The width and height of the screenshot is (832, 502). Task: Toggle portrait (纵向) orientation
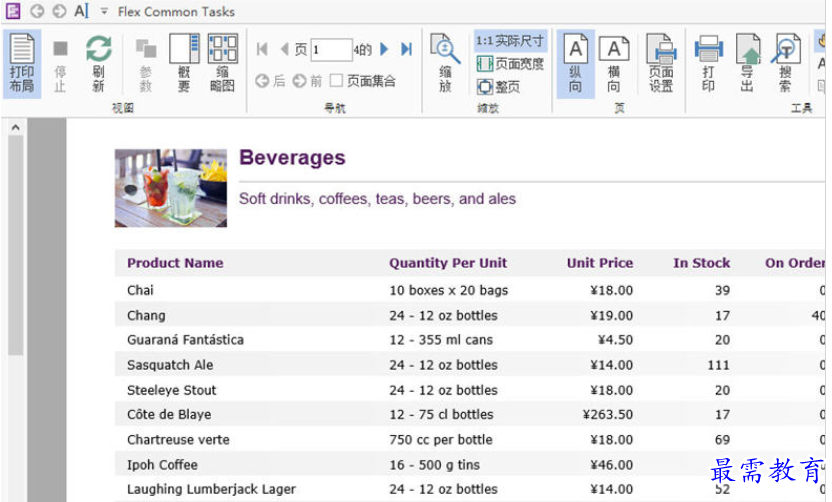click(x=575, y=64)
